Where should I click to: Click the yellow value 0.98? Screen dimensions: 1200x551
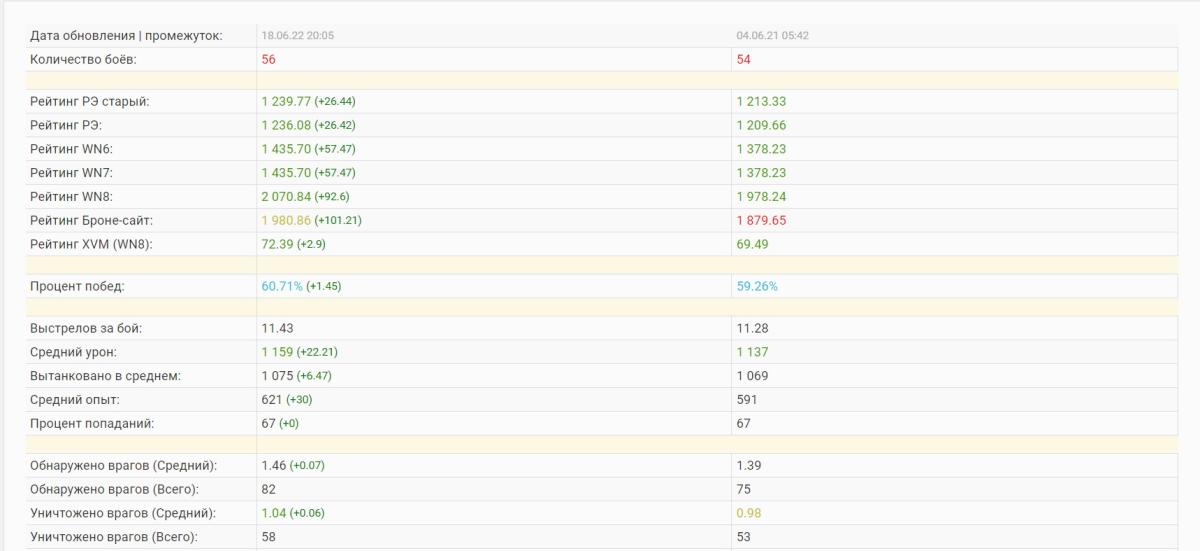point(749,514)
